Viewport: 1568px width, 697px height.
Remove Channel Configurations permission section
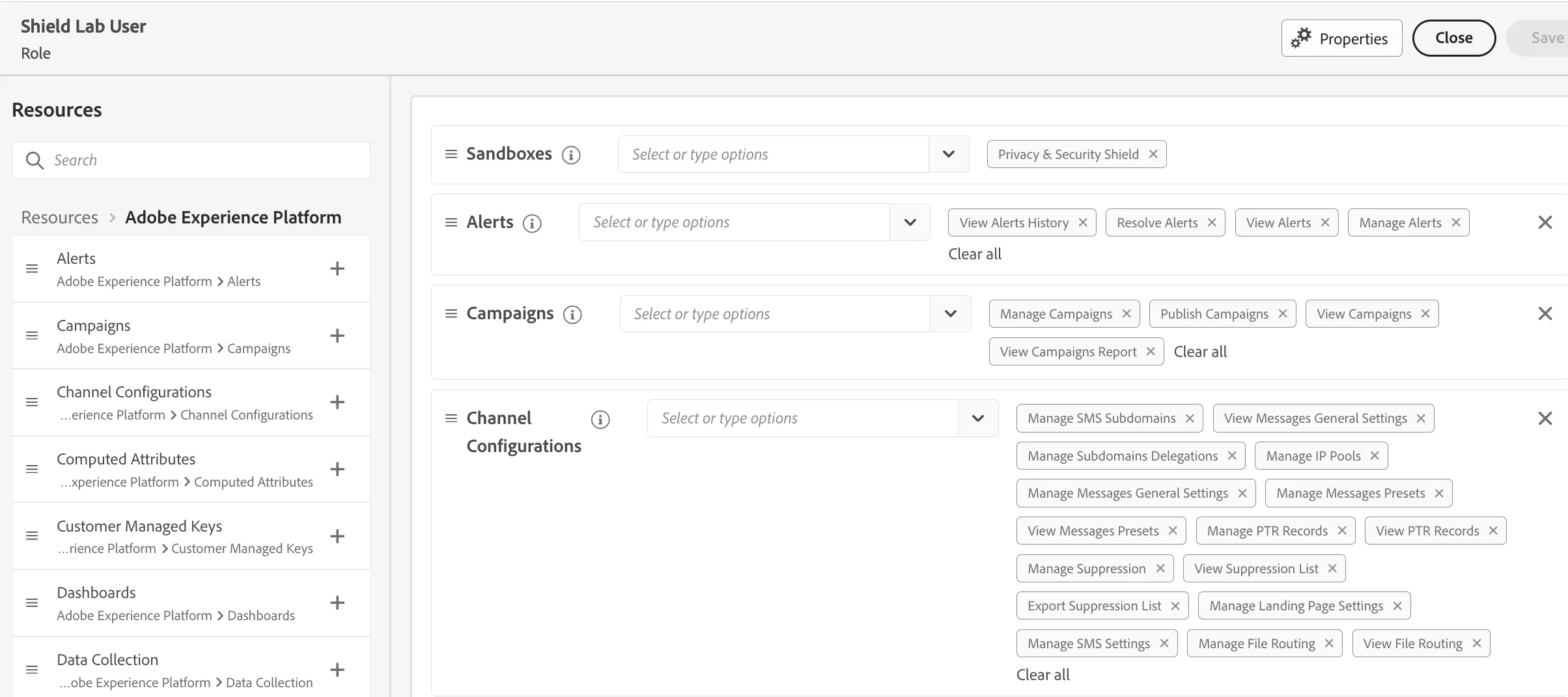tap(1545, 418)
